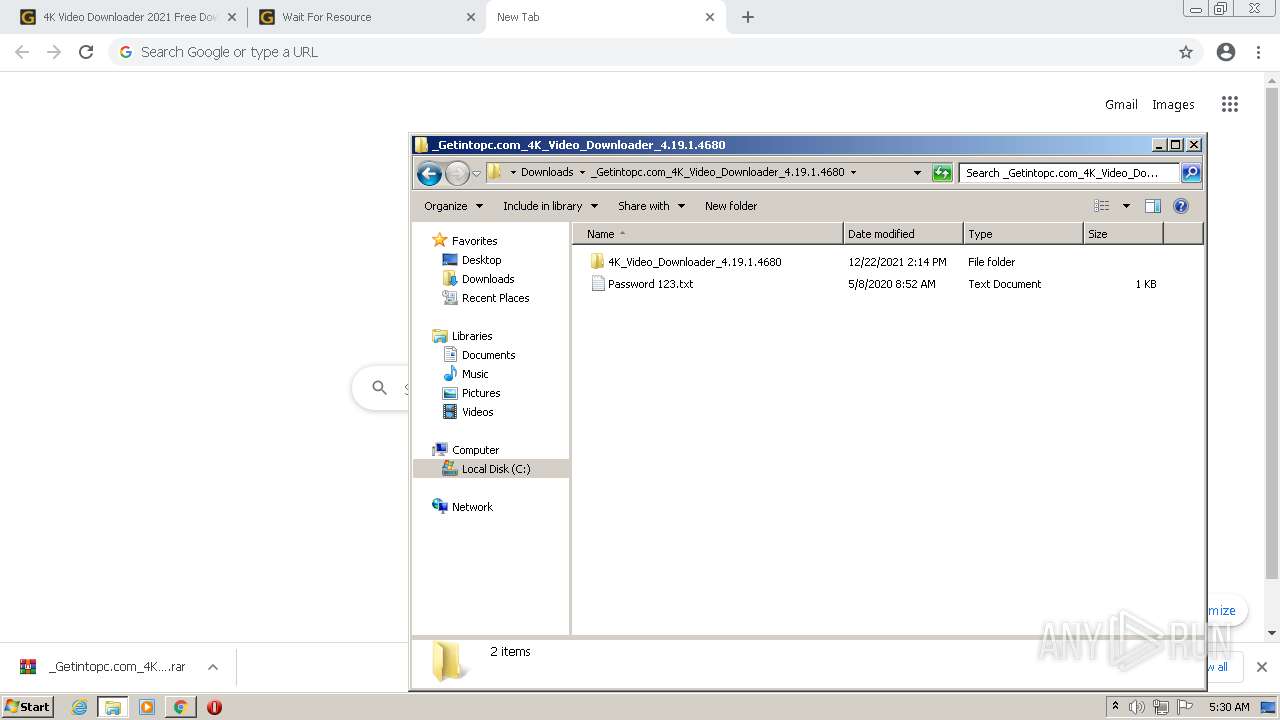Viewport: 1280px width, 720px height.
Task: Select Desktop in the navigation pane
Action: 481,260
